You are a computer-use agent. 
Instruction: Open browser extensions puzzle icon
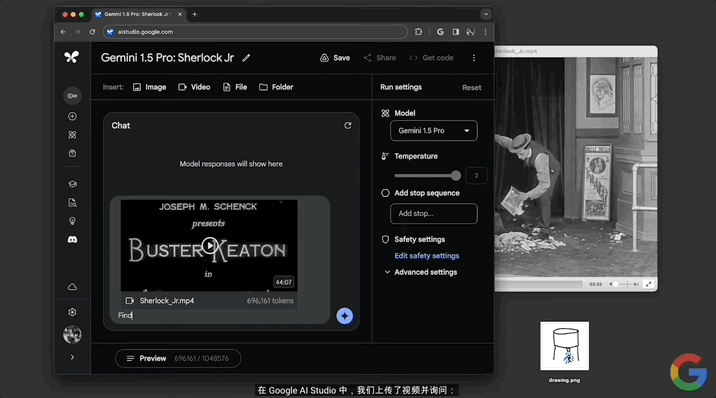point(418,32)
